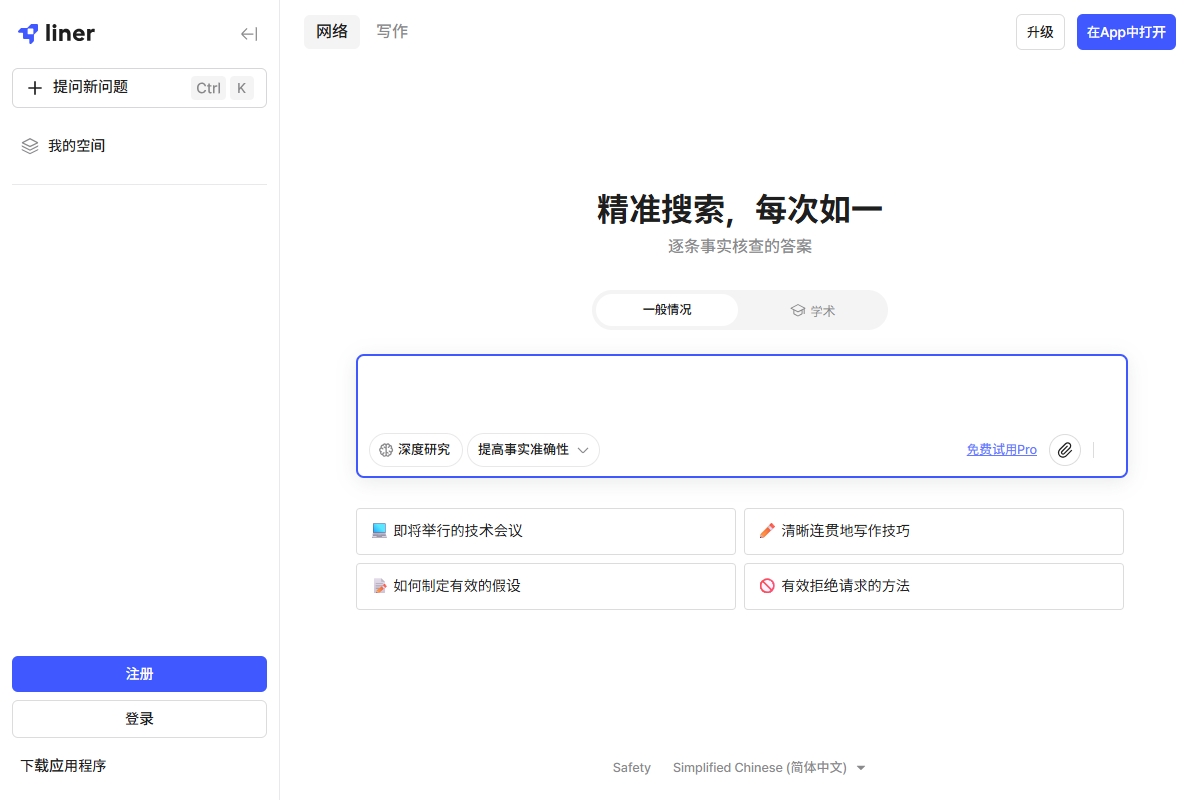
Task: Collapse the sidebar with arrow icon
Action: coord(249,34)
